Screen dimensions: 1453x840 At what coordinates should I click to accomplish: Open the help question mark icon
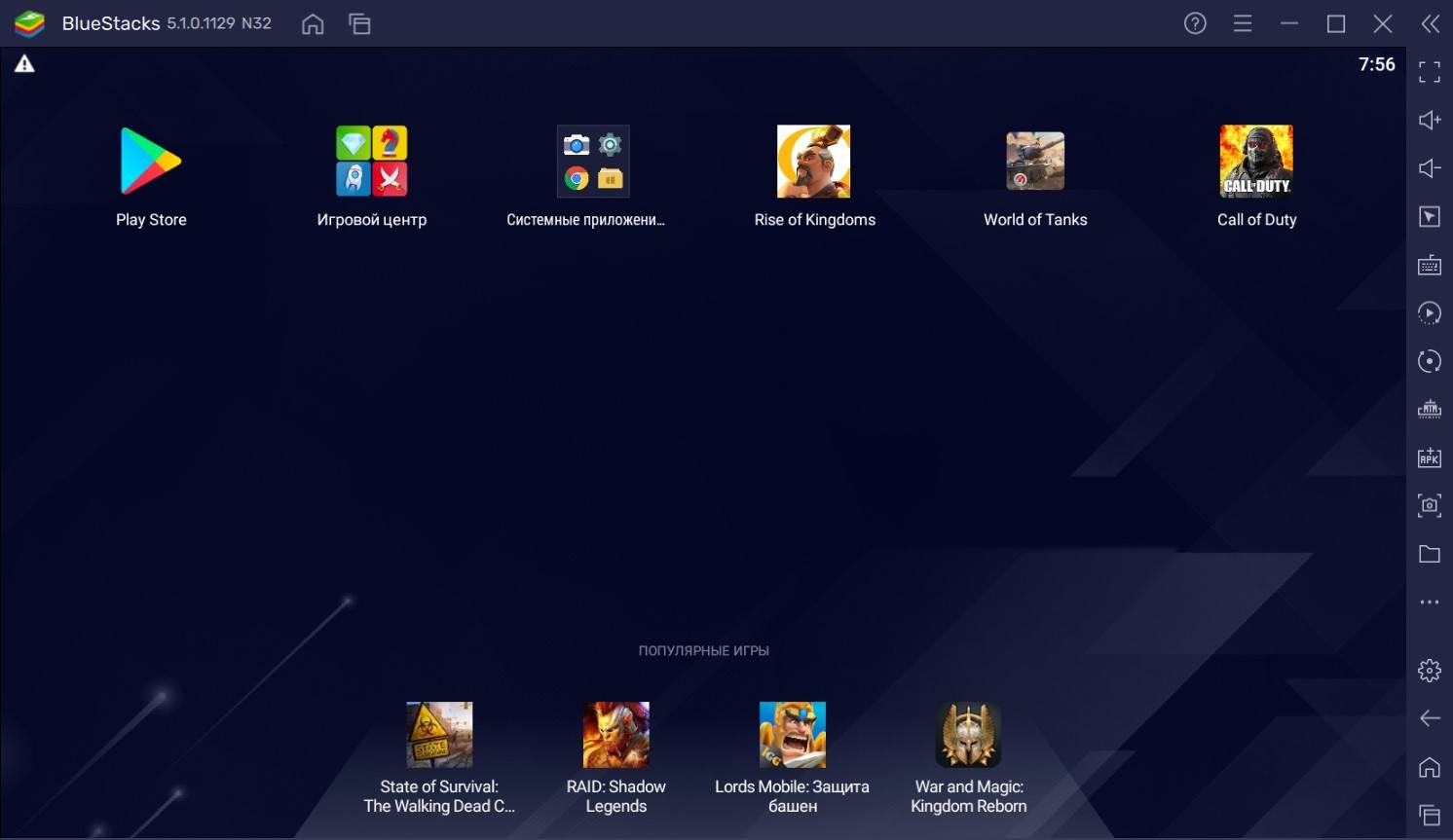coord(1195,23)
